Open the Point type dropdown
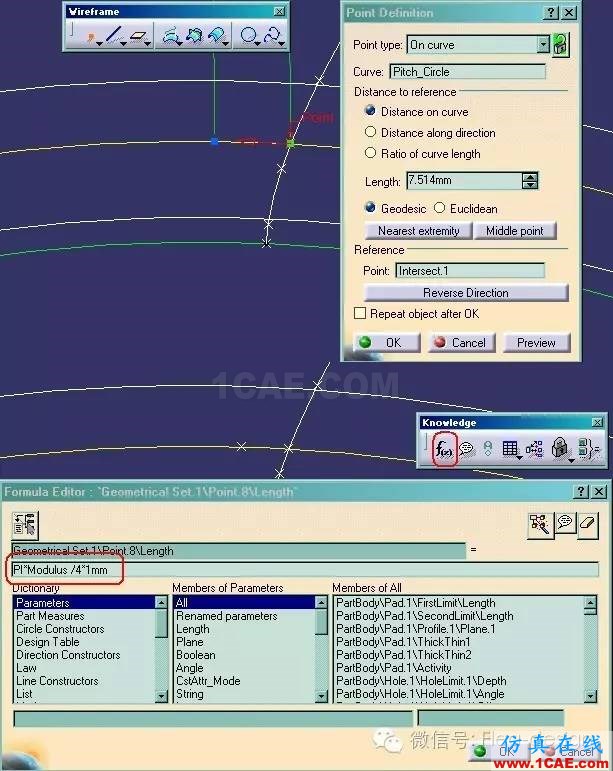This screenshot has height=771, width=613. [x=543, y=44]
